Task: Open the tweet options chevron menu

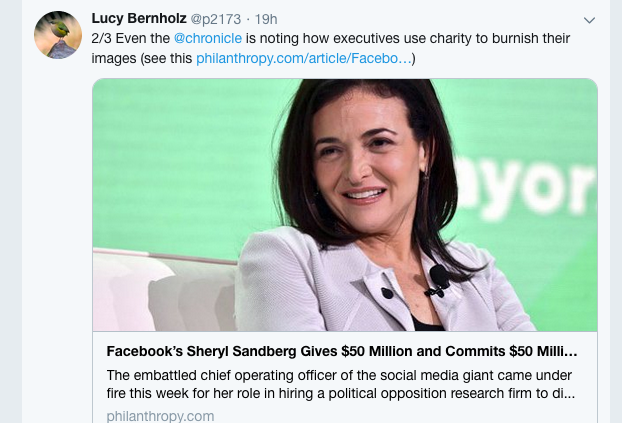Action: [x=589, y=20]
